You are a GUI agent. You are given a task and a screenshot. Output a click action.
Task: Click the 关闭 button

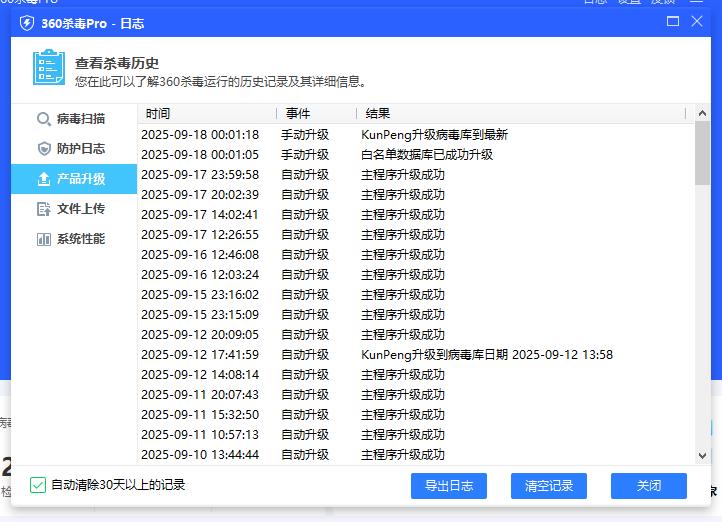click(x=649, y=486)
